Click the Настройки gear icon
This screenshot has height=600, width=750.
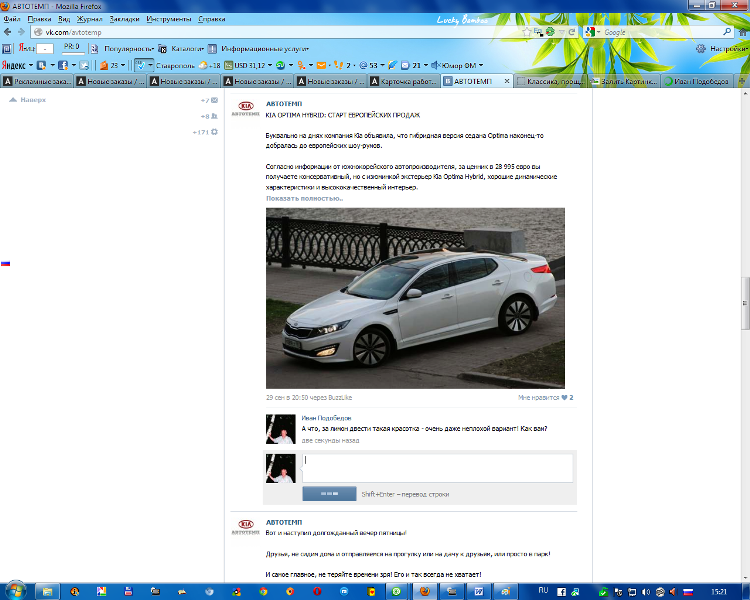coord(701,49)
